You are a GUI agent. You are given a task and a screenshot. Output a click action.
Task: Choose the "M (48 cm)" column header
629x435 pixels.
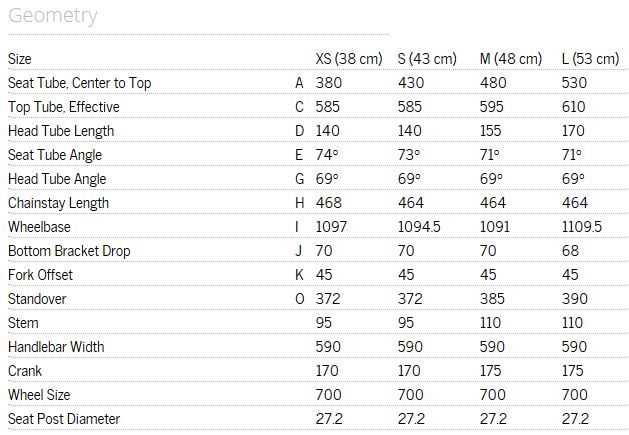511,59
